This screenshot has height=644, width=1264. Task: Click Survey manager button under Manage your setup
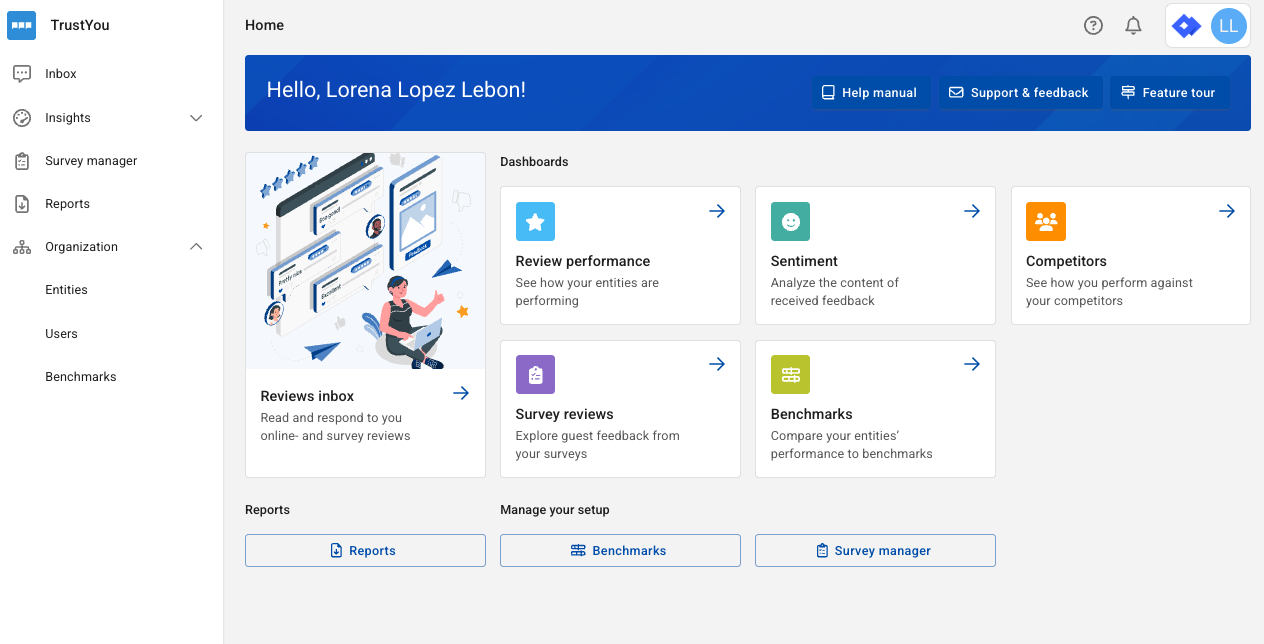[875, 551]
